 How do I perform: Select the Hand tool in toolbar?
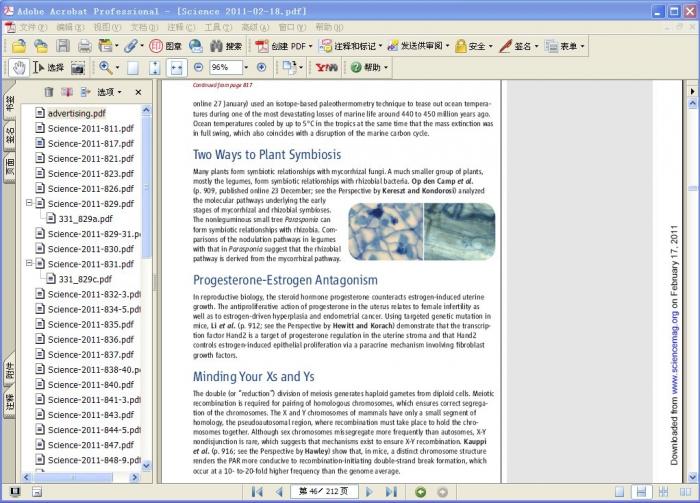(x=18, y=68)
